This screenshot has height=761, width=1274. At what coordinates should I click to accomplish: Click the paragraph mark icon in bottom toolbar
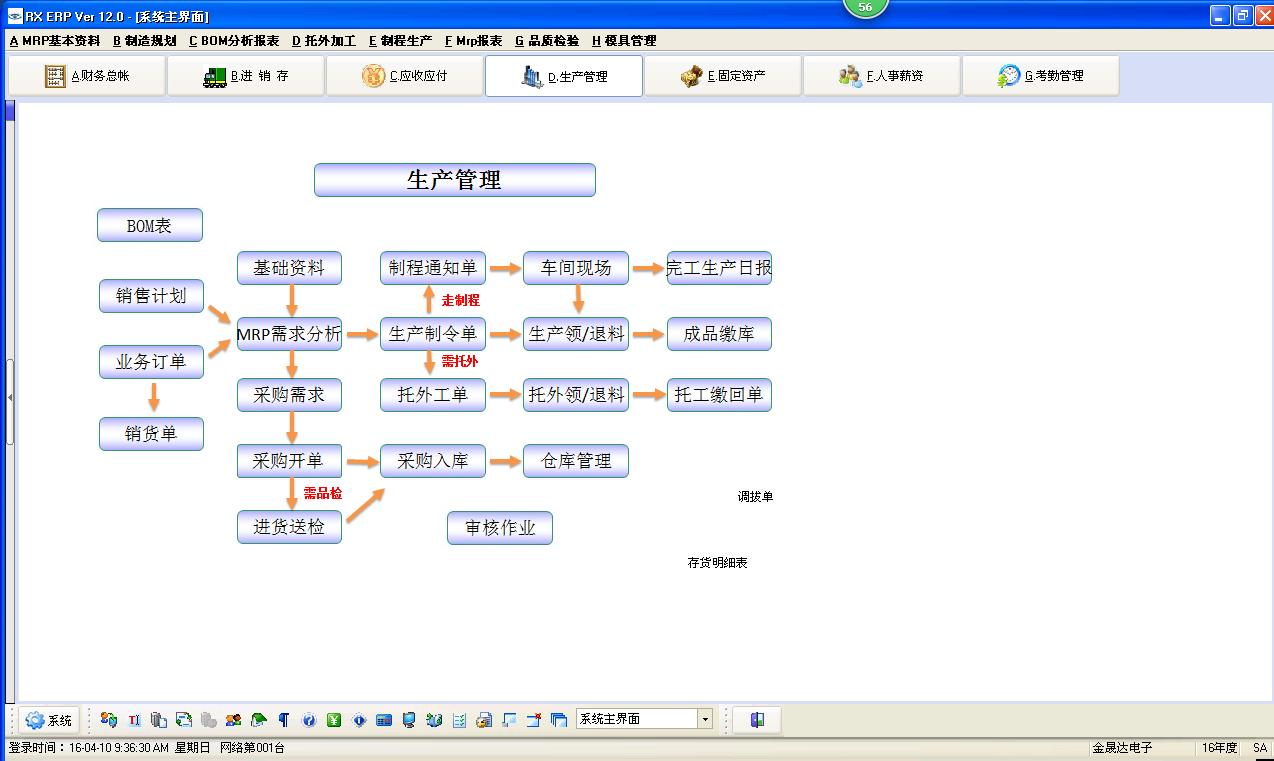point(284,720)
